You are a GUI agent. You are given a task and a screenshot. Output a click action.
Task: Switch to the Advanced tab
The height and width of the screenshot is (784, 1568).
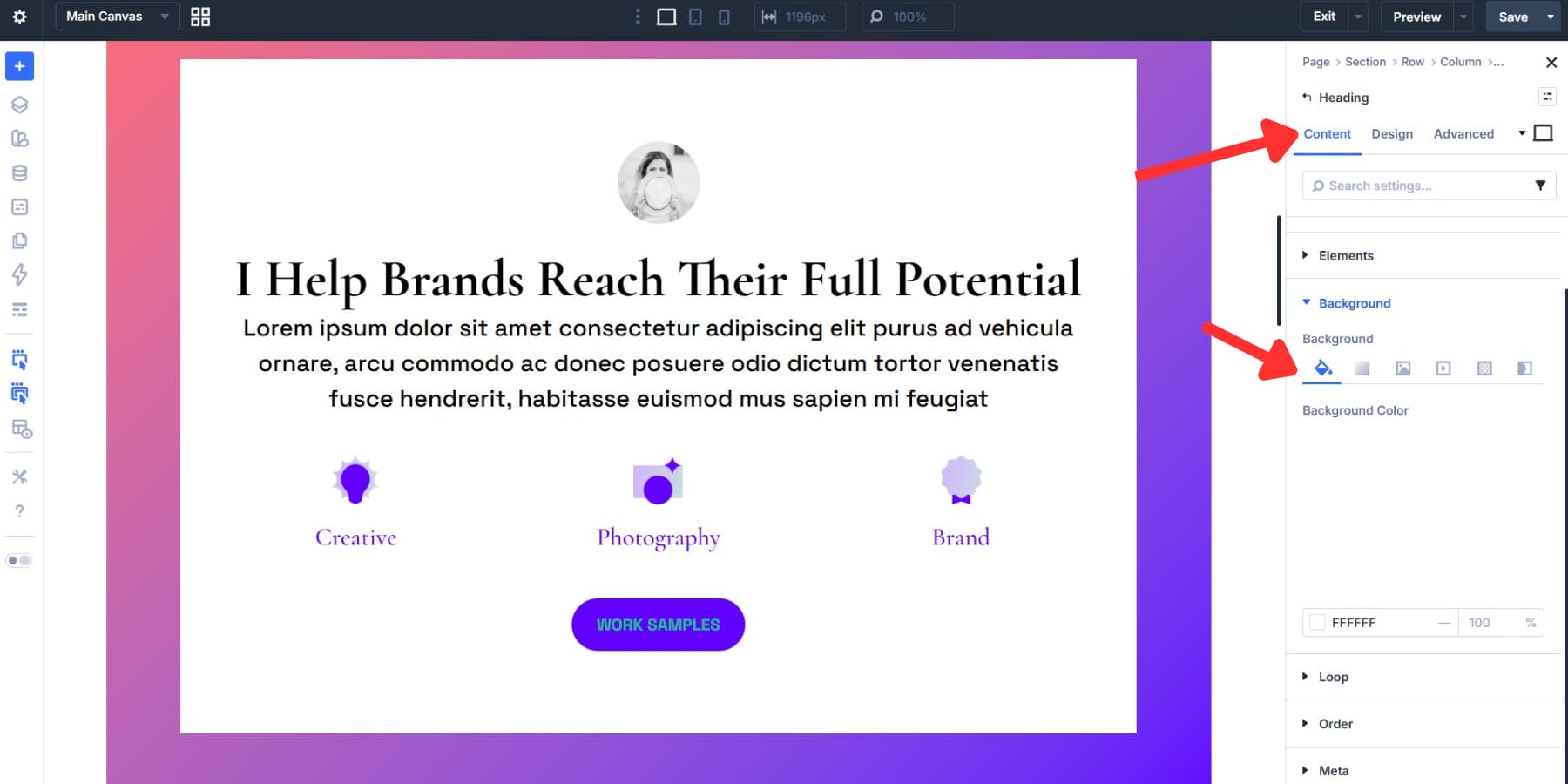pyautogui.click(x=1463, y=133)
